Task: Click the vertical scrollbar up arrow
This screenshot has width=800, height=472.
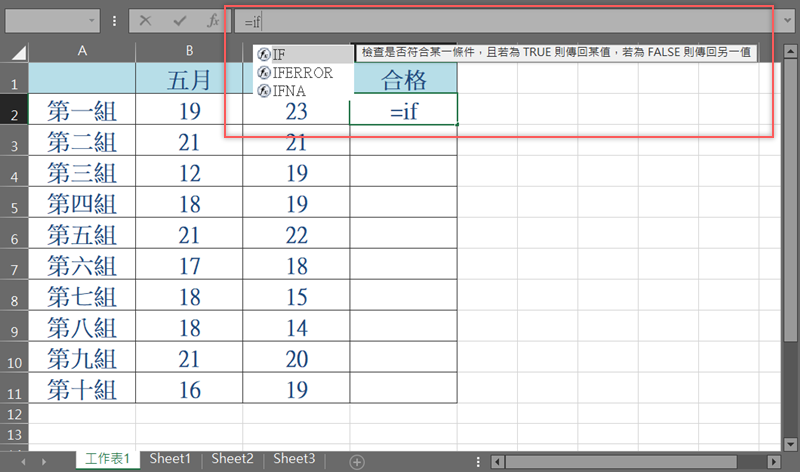Action: 790,51
